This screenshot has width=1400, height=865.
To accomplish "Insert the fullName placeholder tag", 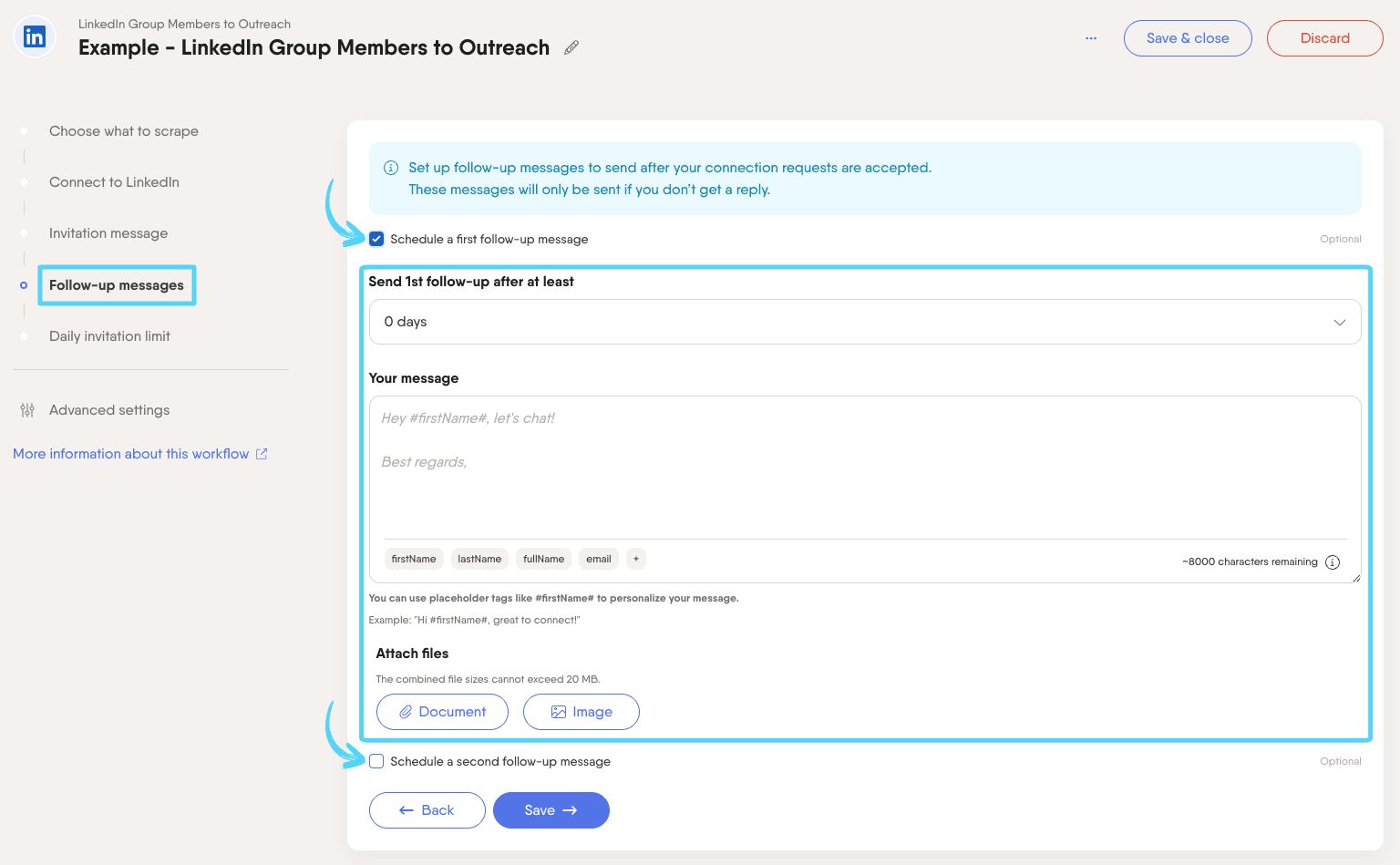I will coord(543,559).
